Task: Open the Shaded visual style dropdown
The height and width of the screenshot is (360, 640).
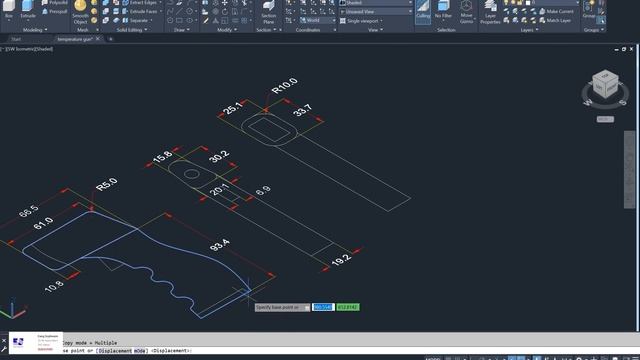Action: tap(376, 2)
